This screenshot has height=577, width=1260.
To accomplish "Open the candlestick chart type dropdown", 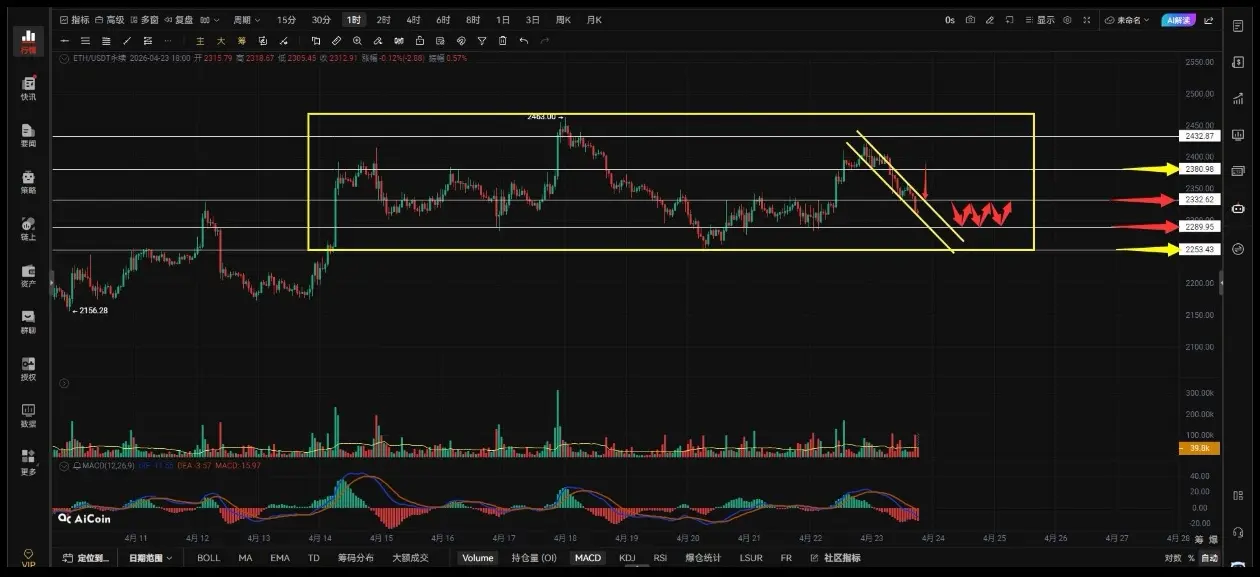I will tap(210, 20).
